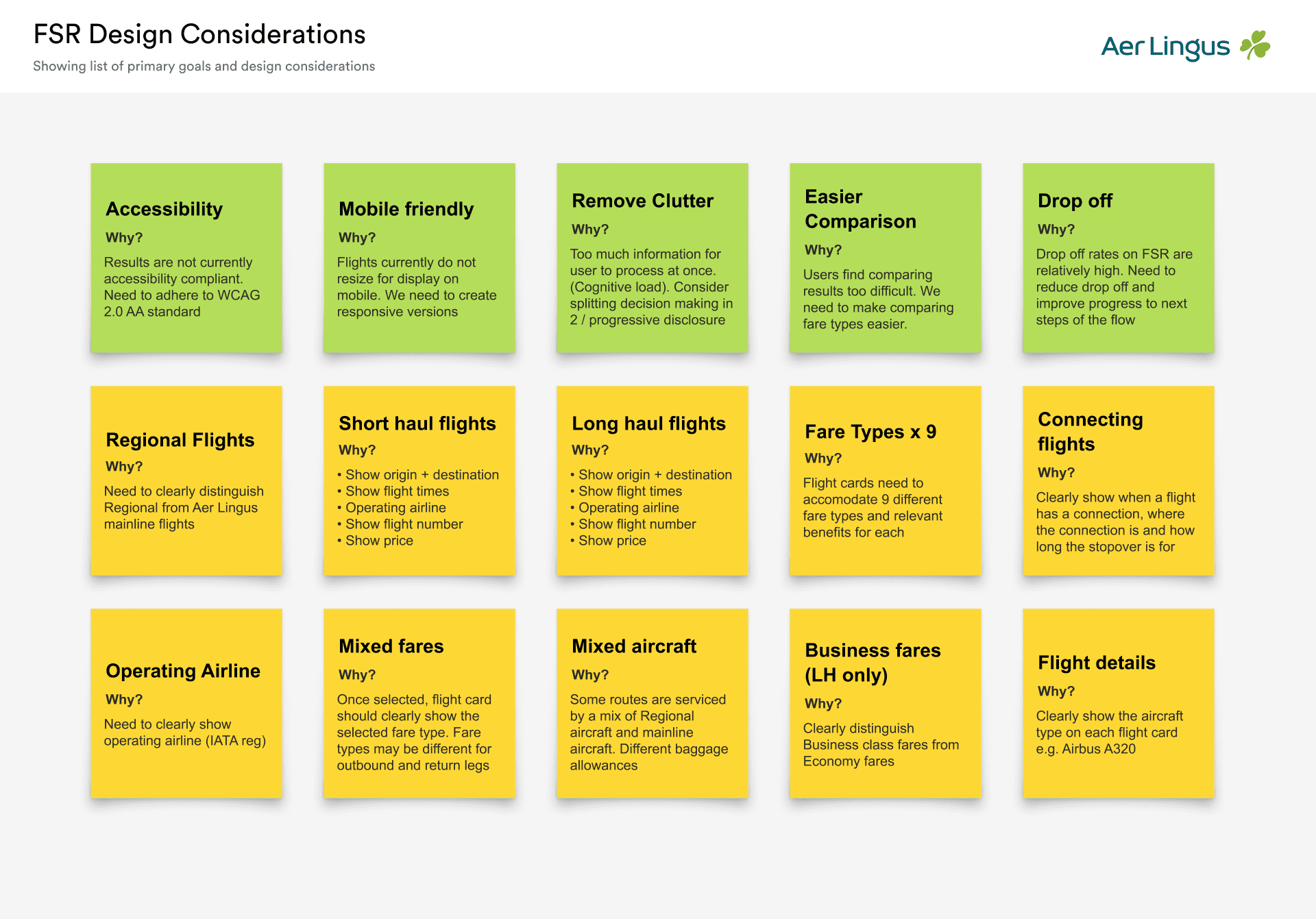This screenshot has width=1316, height=919.
Task: Click 'Show price' bullet in Short haul note
Action: point(379,541)
